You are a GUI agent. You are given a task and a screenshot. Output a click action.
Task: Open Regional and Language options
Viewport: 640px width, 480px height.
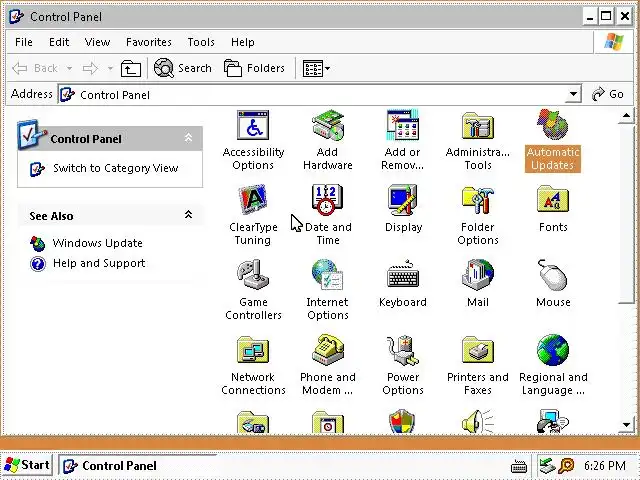pyautogui.click(x=553, y=366)
